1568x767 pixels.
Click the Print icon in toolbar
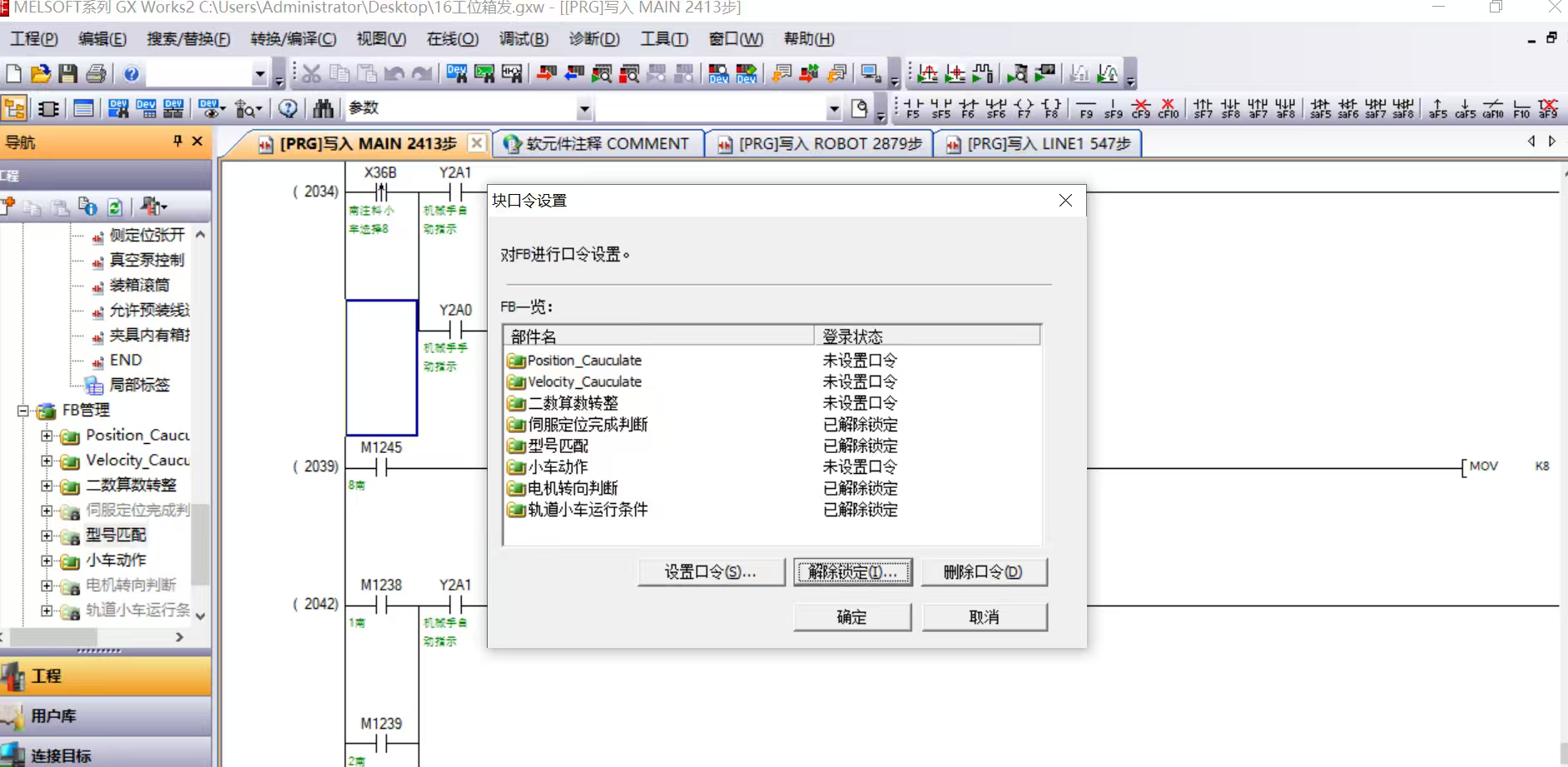96,74
